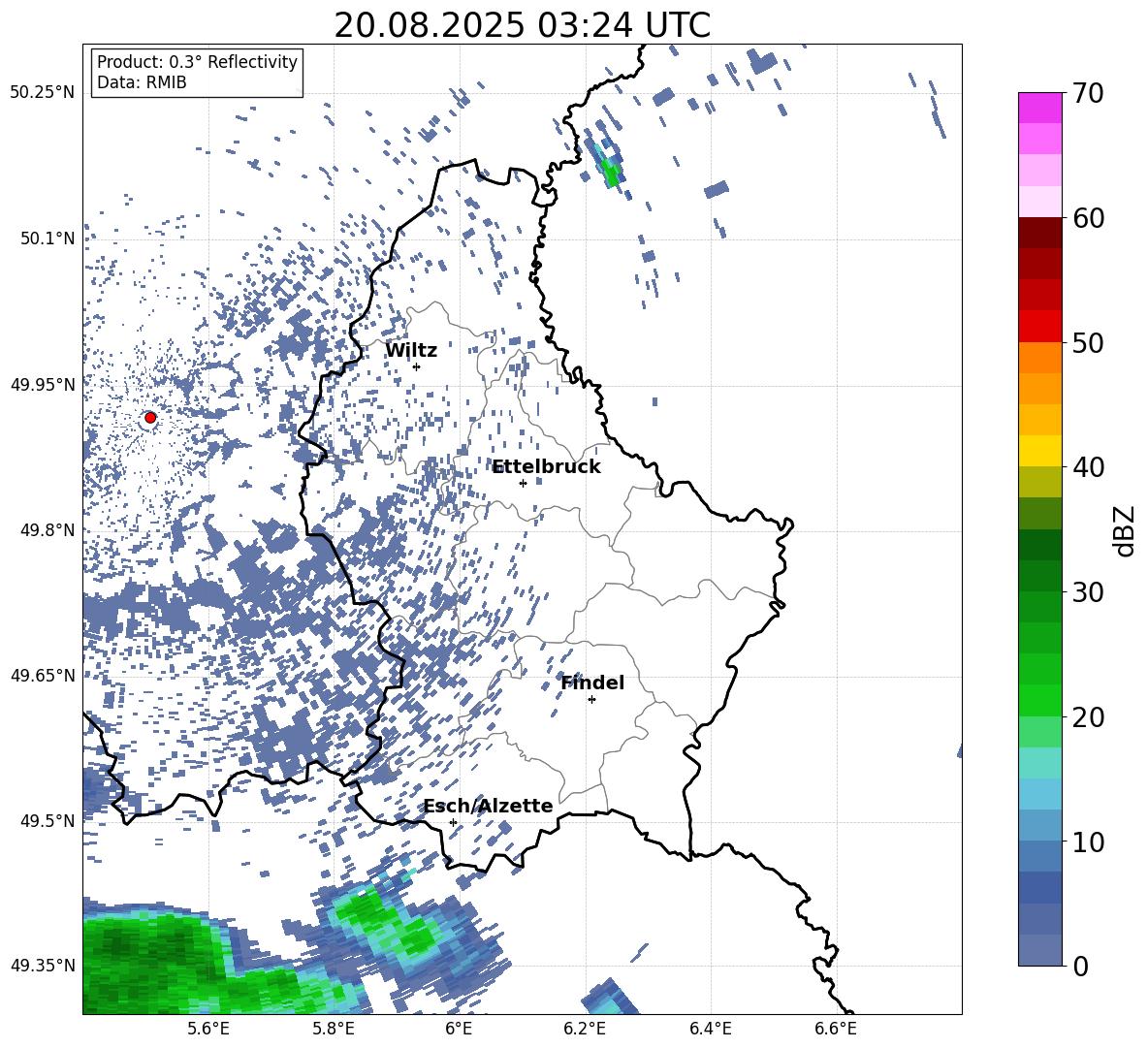
Task: Click the 49.35°N latitude label
Action: (43, 966)
